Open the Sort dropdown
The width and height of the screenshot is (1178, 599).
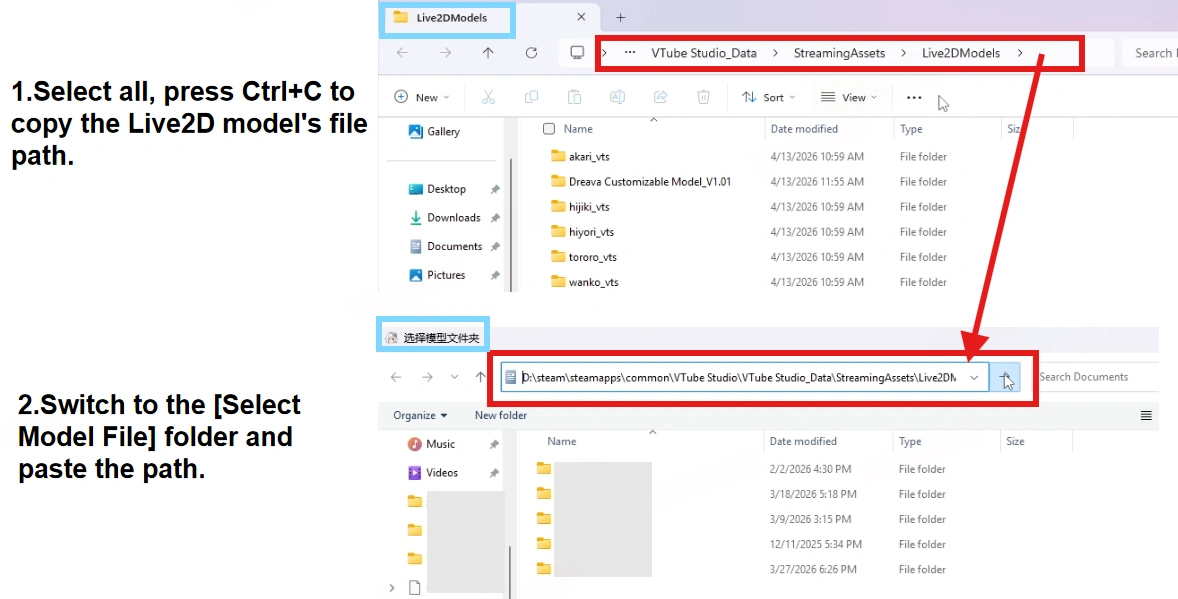pyautogui.click(x=769, y=97)
